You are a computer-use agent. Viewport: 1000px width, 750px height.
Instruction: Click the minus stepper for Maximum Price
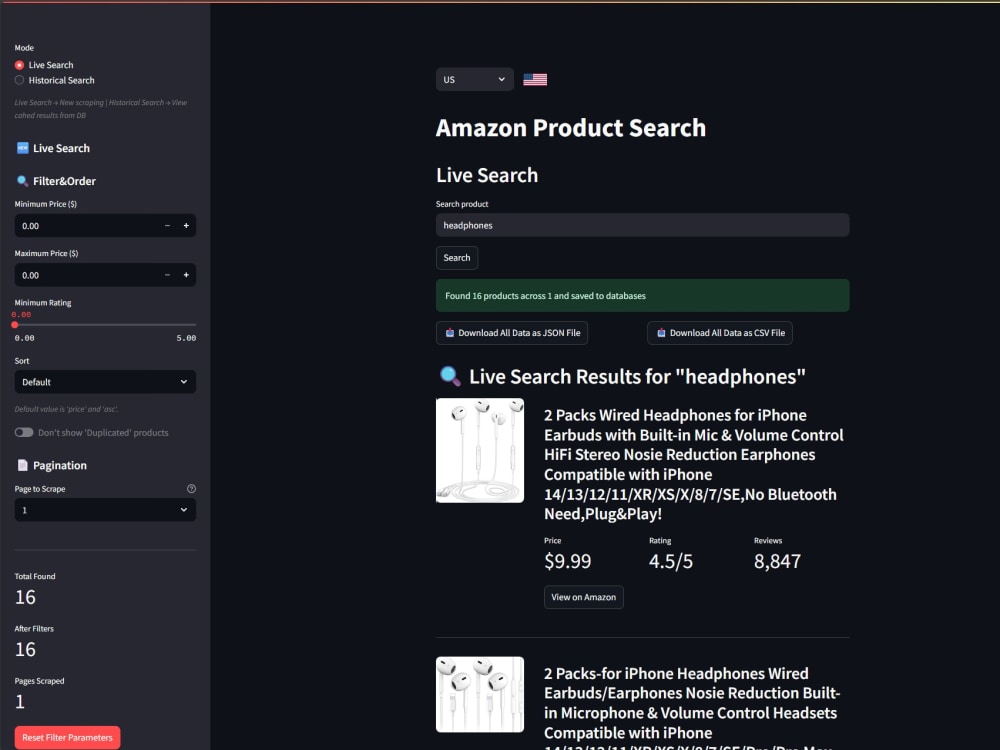tap(167, 275)
